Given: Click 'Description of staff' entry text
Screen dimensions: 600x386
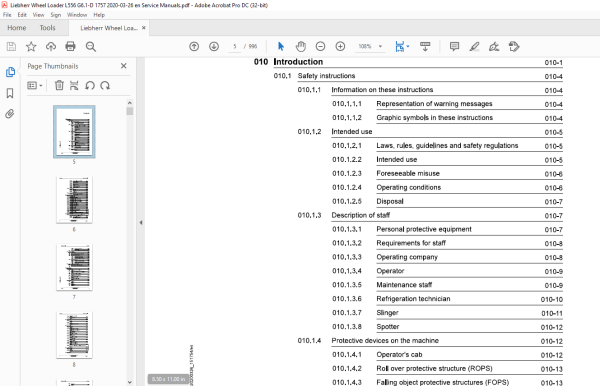Looking at the screenshot, I should [360, 215].
